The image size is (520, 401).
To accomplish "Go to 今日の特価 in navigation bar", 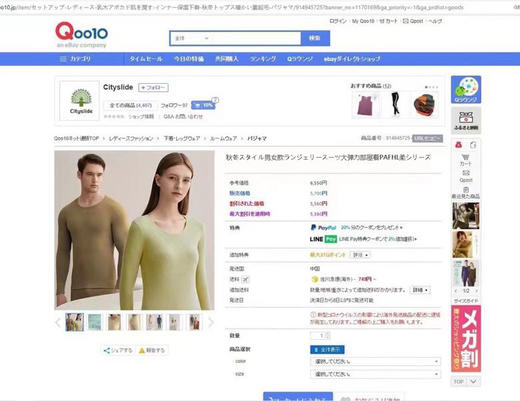I will 189,59.
